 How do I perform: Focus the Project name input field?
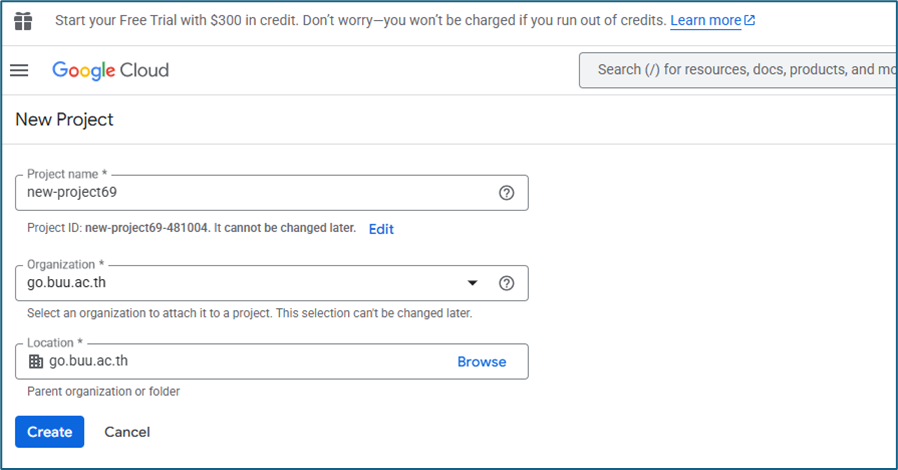[x=250, y=193]
